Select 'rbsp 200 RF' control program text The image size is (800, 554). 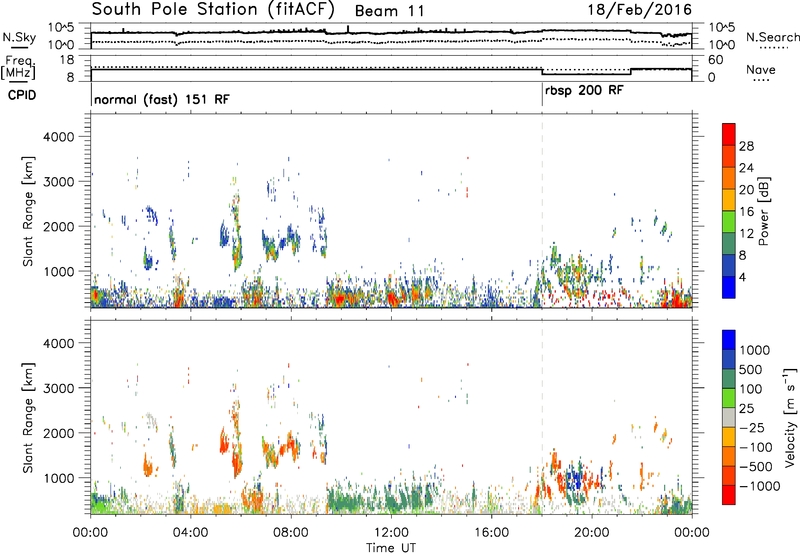[584, 91]
